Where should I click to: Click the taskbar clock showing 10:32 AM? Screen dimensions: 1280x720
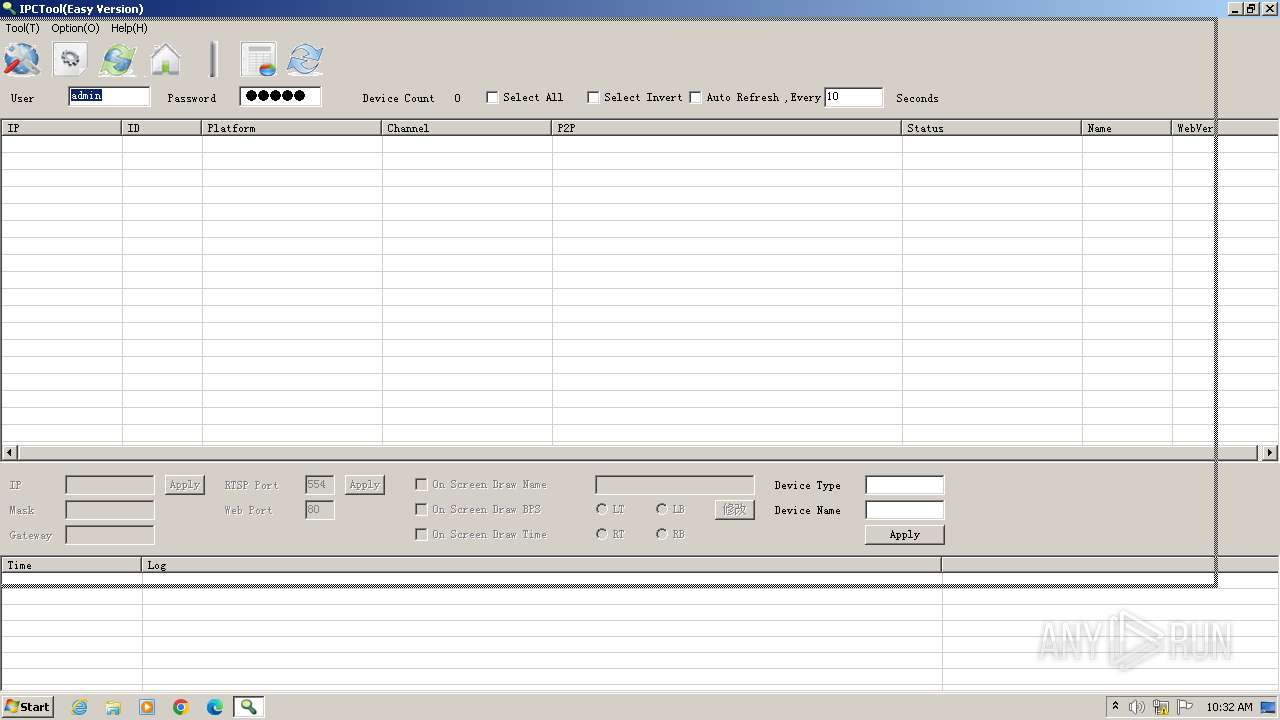pos(1229,707)
